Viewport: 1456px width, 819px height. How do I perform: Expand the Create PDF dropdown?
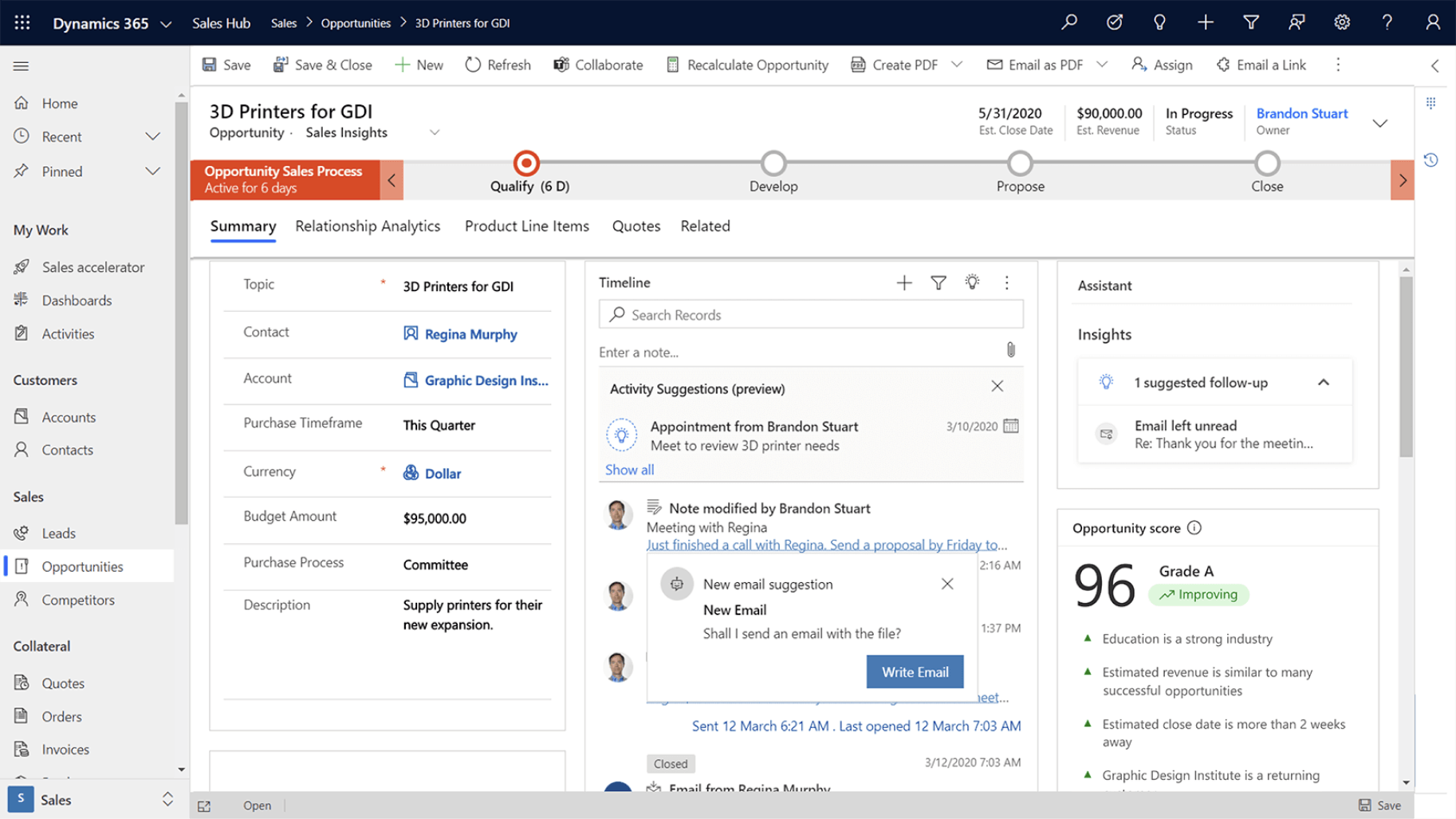click(x=957, y=65)
